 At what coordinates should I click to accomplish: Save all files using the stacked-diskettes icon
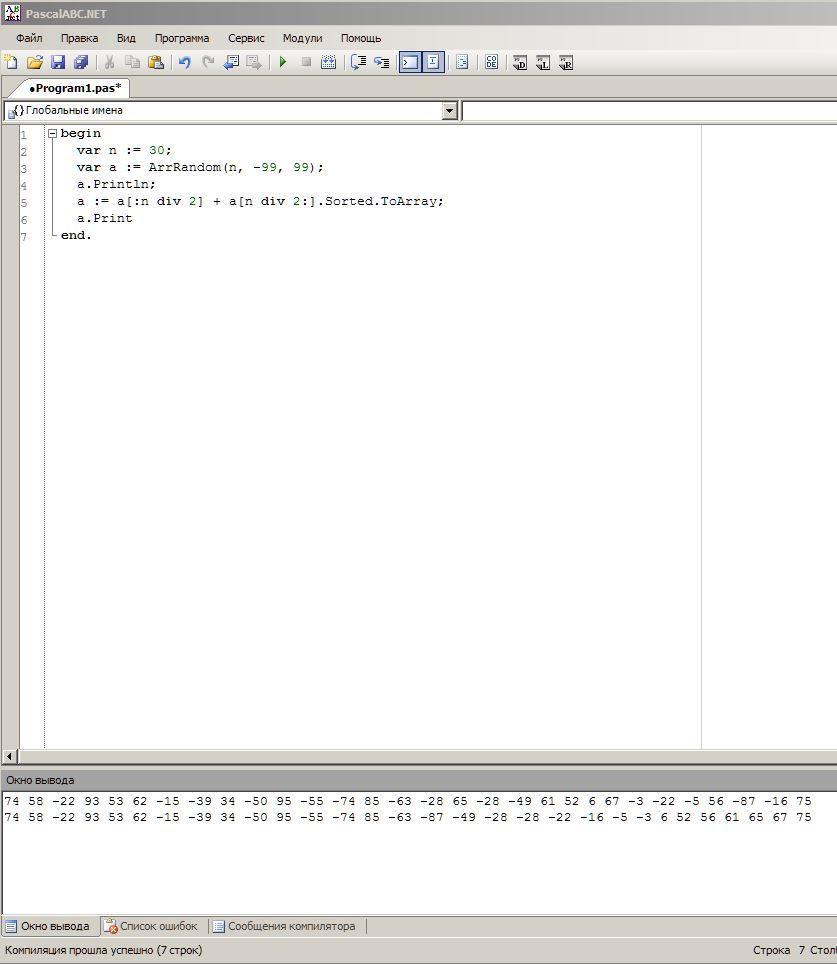click(x=81, y=62)
